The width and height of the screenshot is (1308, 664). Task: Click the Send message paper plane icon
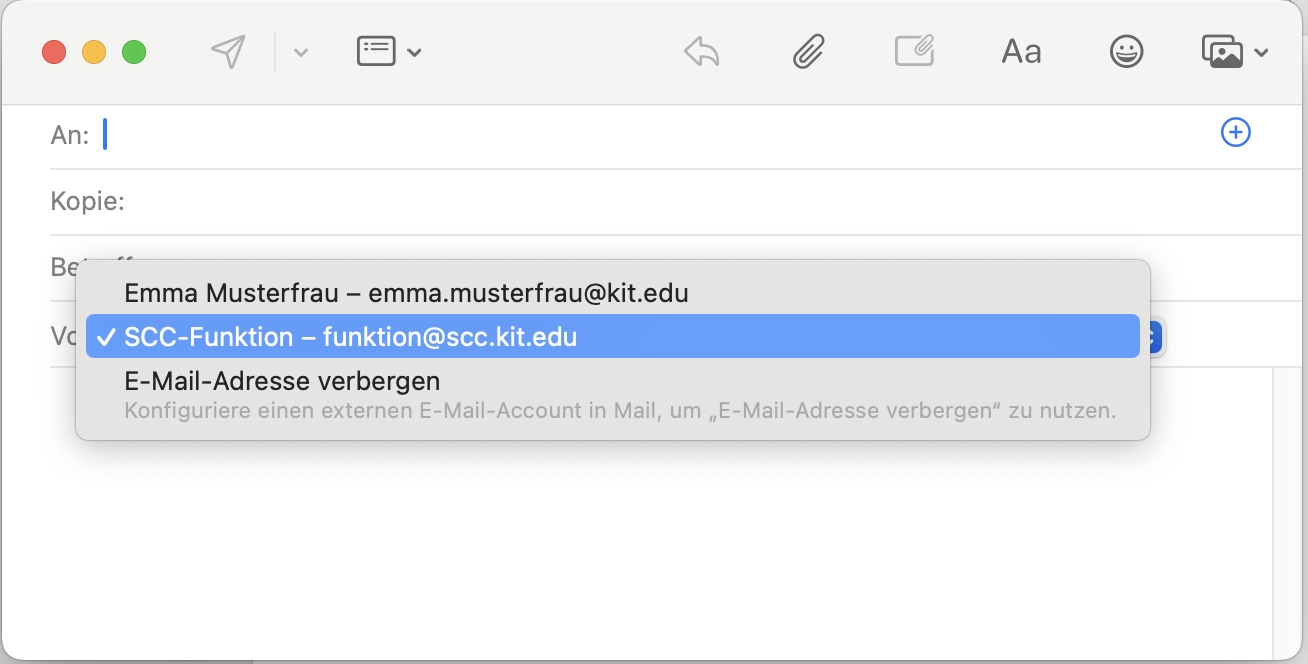click(229, 52)
